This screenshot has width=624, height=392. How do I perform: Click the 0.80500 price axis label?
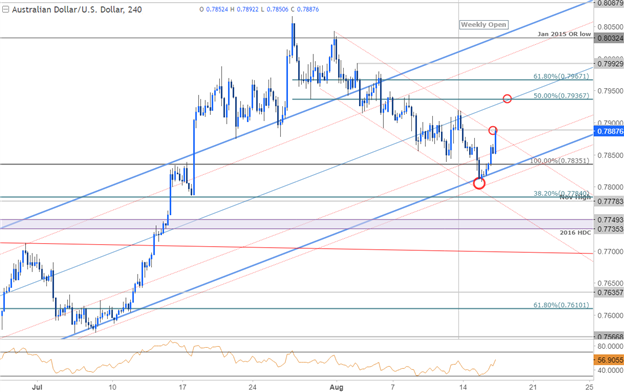pyautogui.click(x=610, y=27)
